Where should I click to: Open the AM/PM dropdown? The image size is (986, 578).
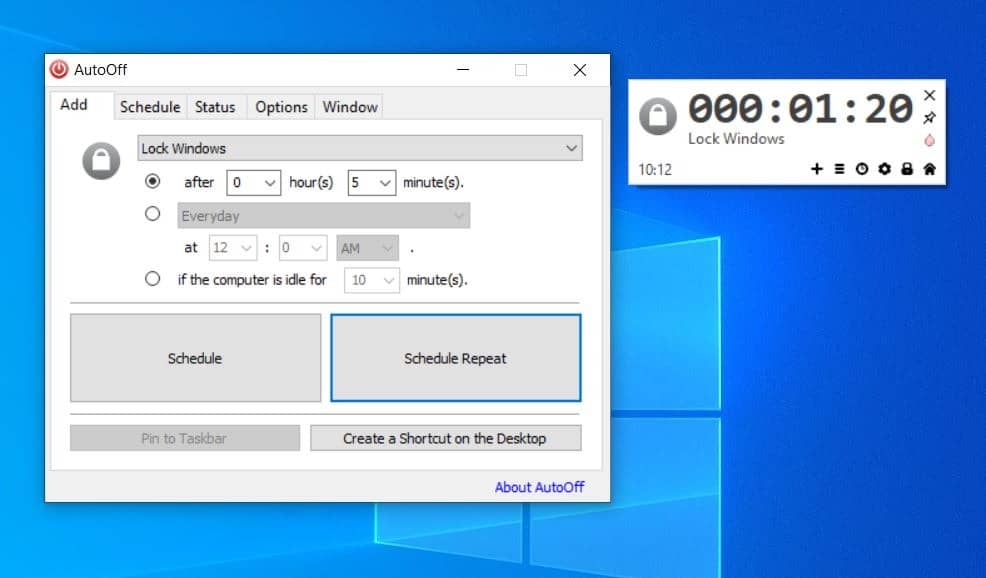pyautogui.click(x=366, y=247)
